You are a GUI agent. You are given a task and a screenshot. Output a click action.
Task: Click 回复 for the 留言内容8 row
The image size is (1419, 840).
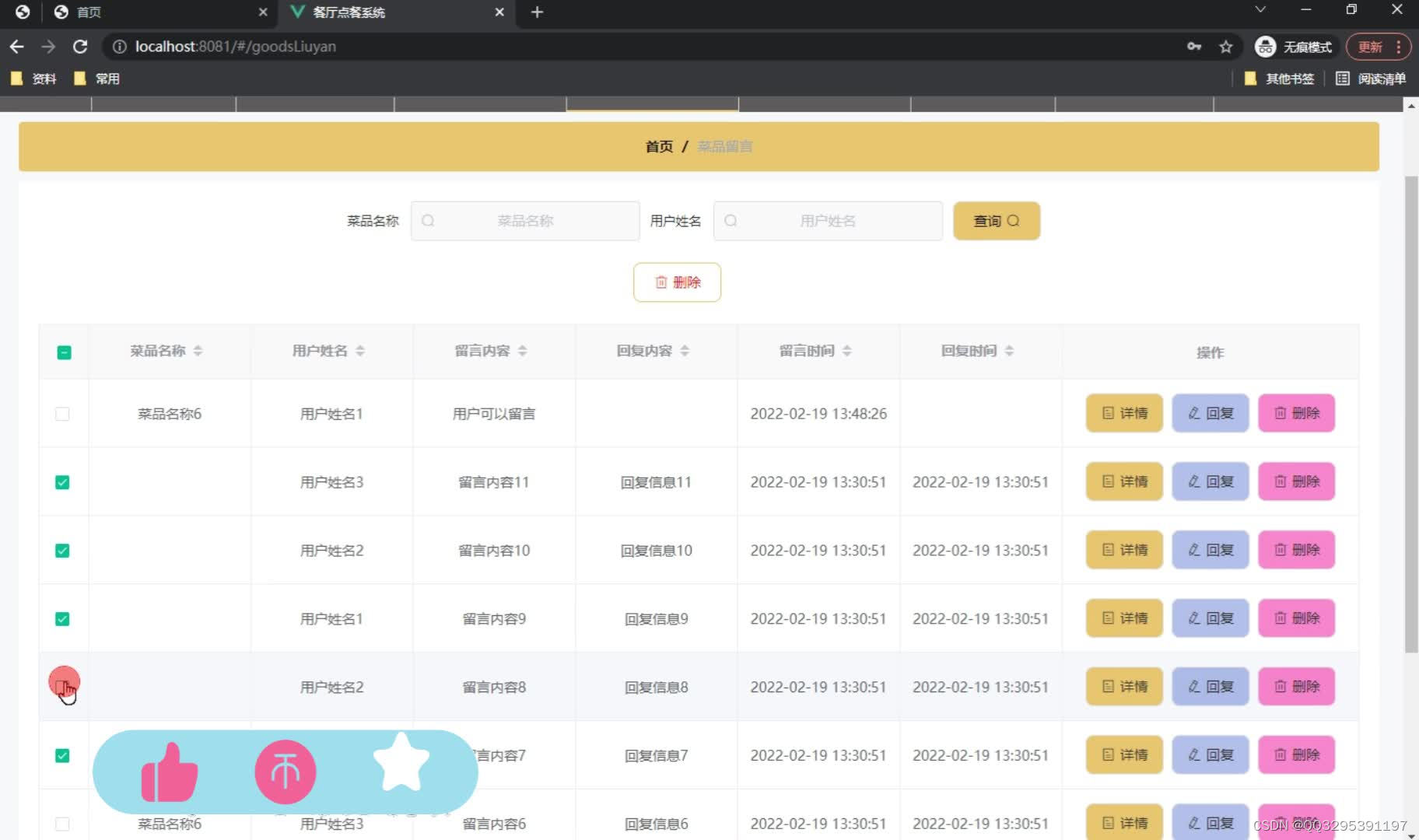(x=1211, y=687)
